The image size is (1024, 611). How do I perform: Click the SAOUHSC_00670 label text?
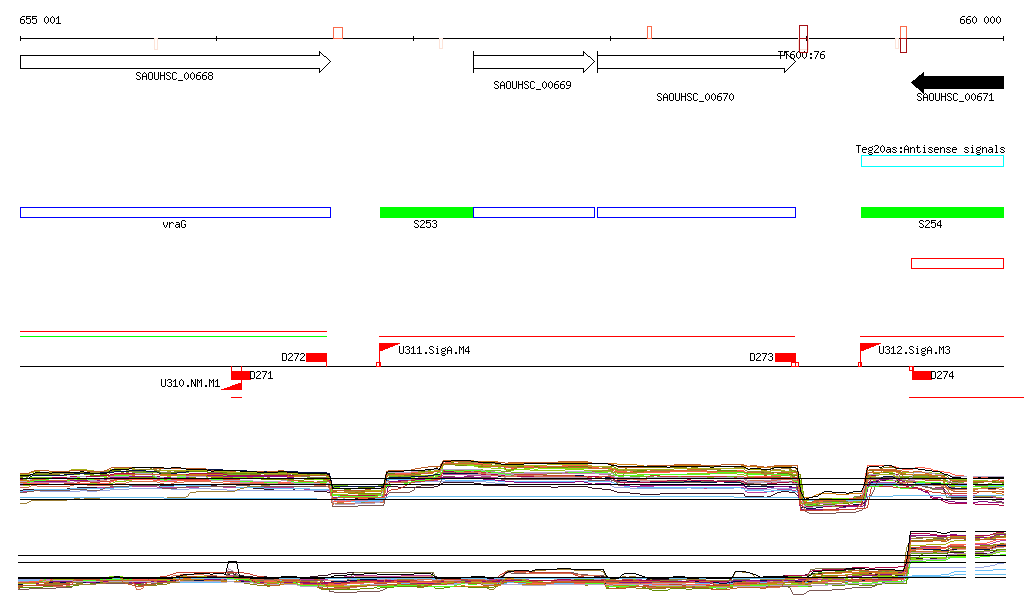point(696,97)
